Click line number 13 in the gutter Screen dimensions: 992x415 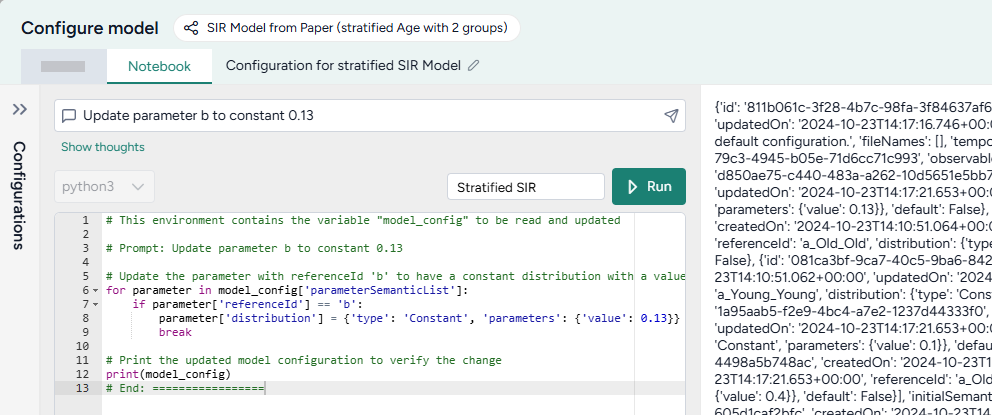coord(84,388)
